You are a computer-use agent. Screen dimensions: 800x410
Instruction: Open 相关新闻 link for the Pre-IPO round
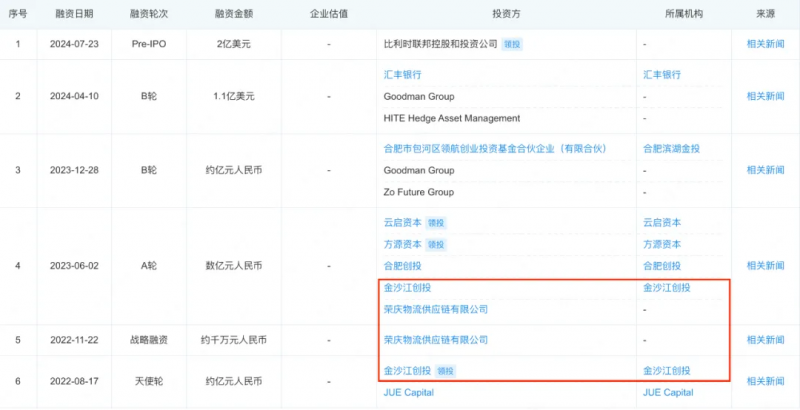point(765,44)
